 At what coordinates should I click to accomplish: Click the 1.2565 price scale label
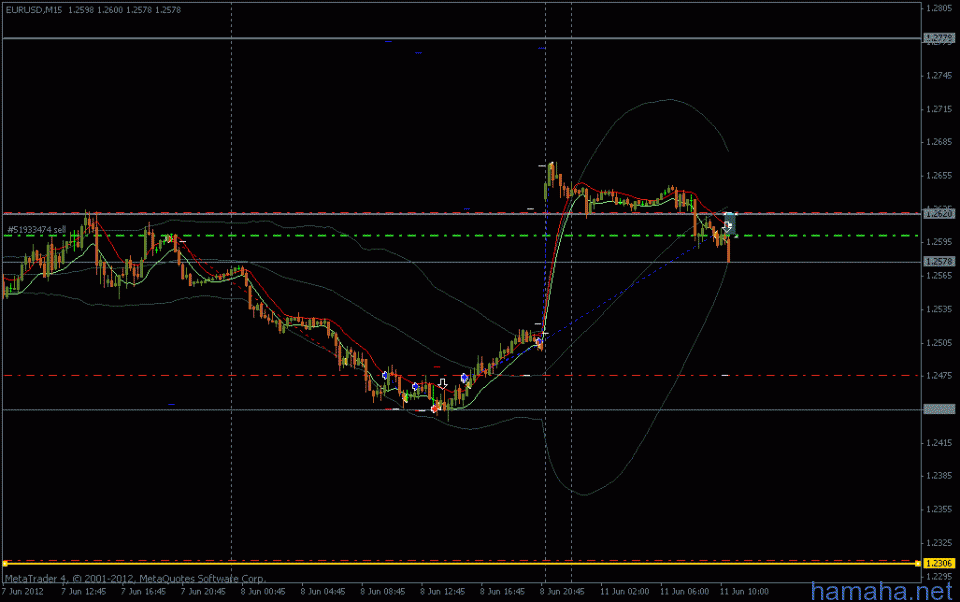coord(939,276)
